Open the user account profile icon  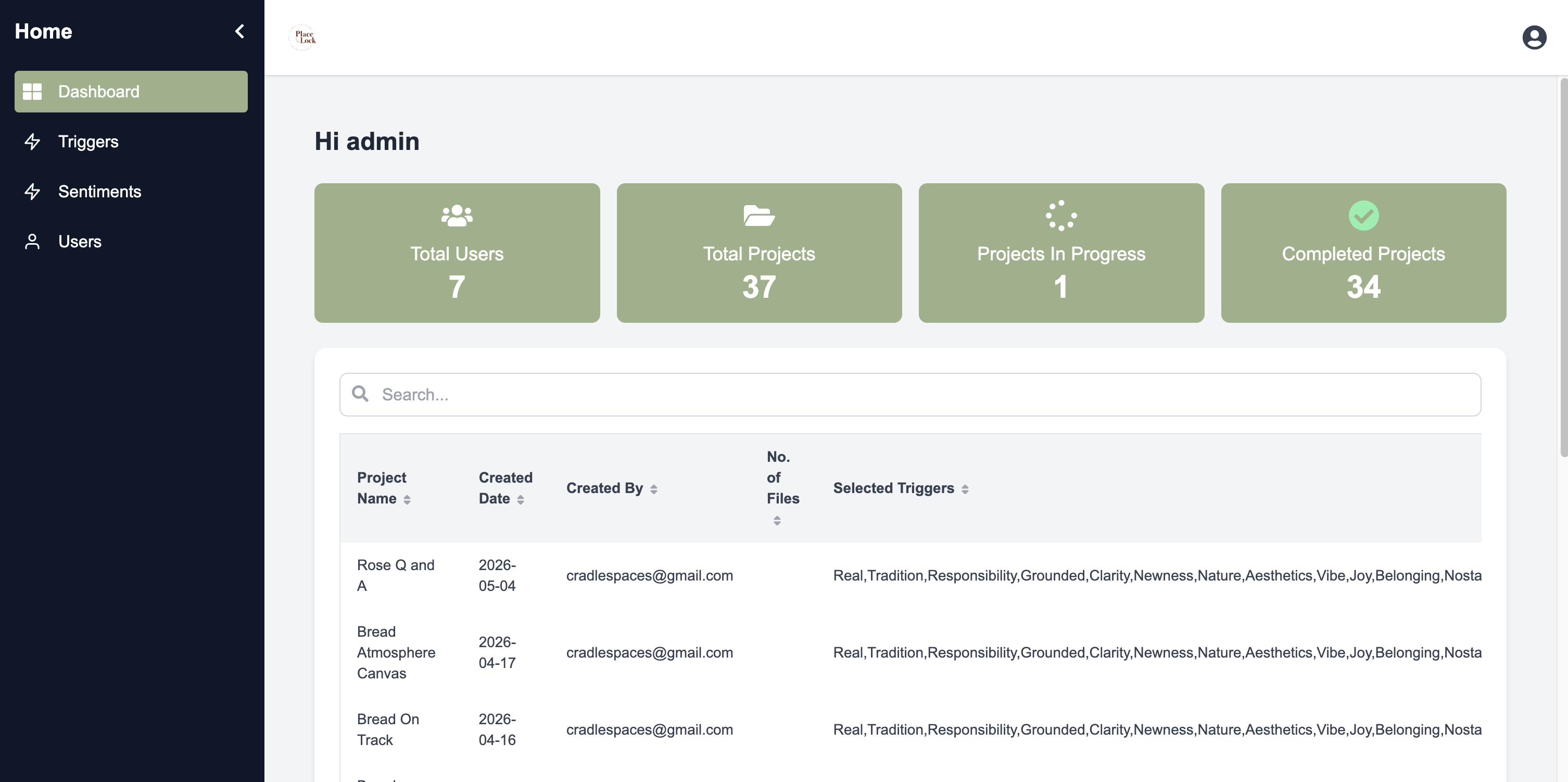point(1534,37)
